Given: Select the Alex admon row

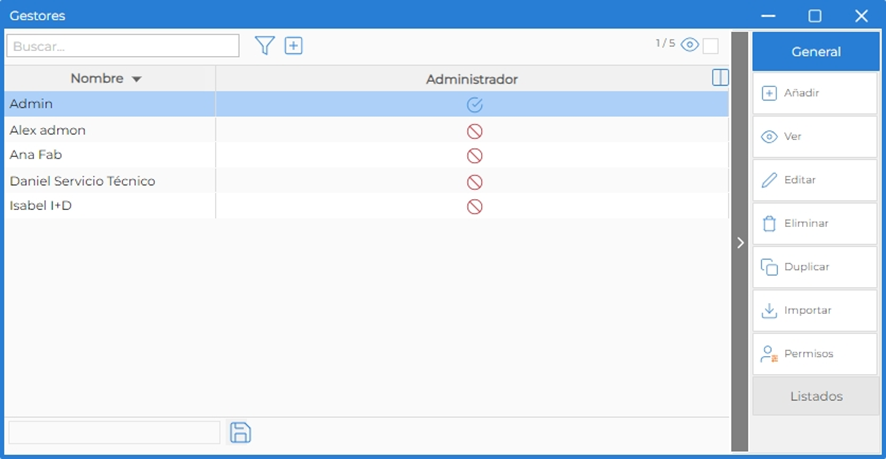Looking at the screenshot, I should click(x=367, y=131).
